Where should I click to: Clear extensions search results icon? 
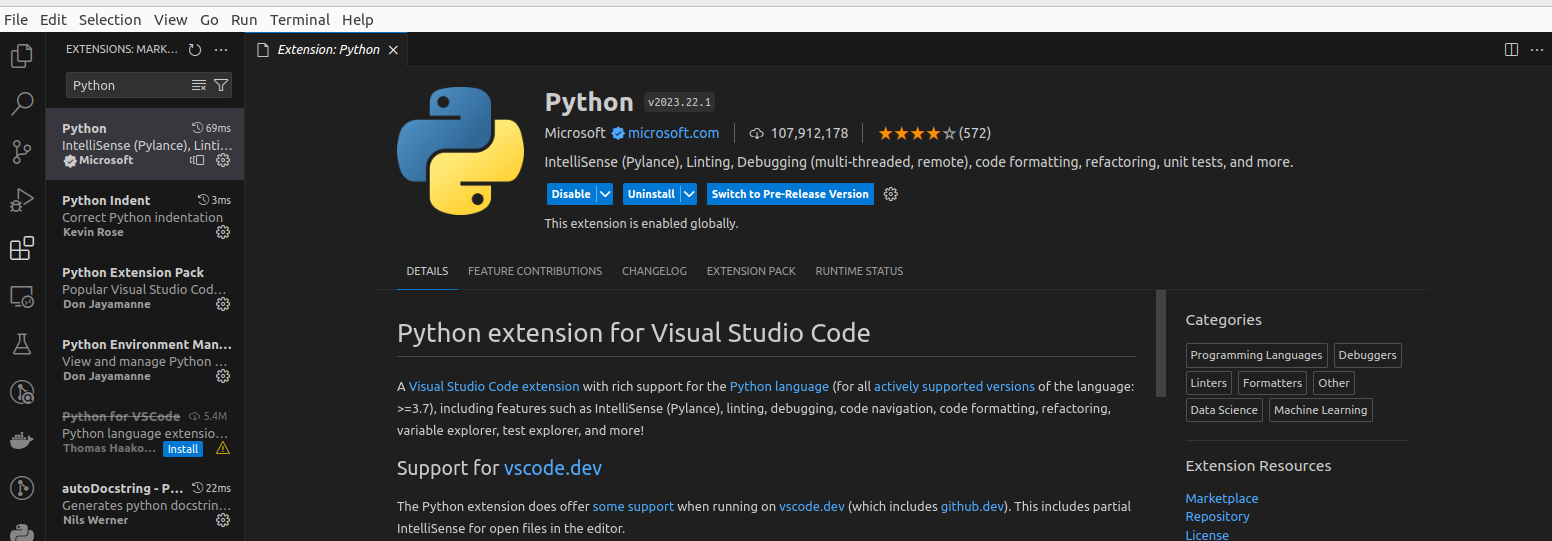199,85
